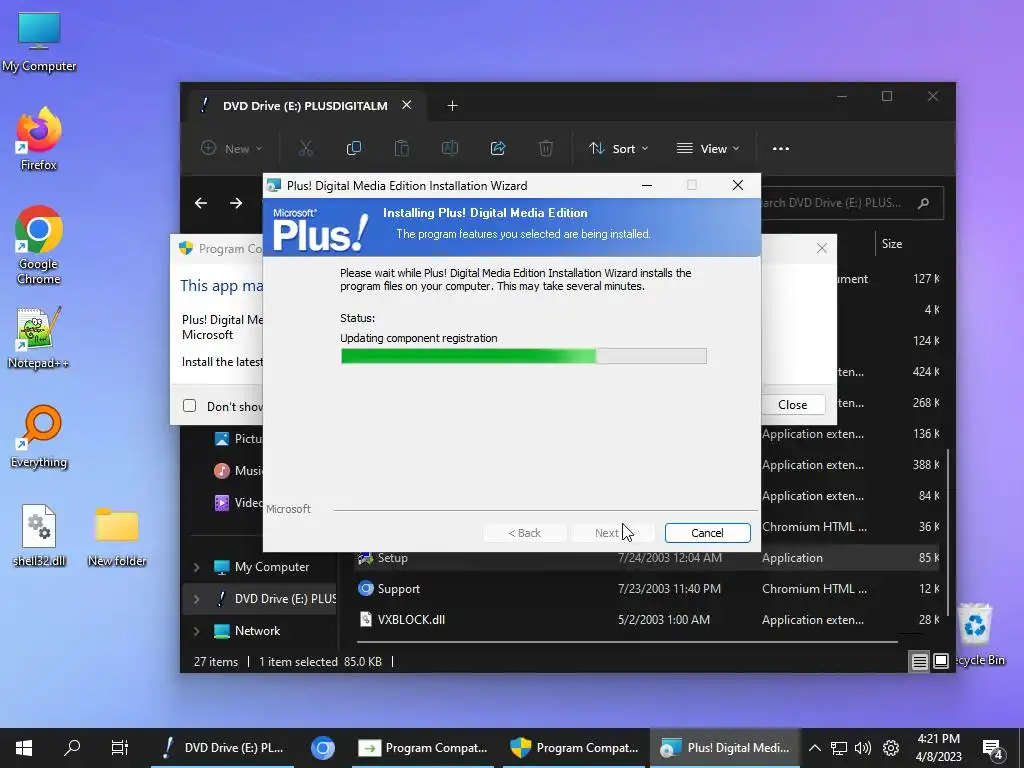This screenshot has height=768, width=1024.
Task: Select shell32.dll file on desktop
Action: pos(39,536)
